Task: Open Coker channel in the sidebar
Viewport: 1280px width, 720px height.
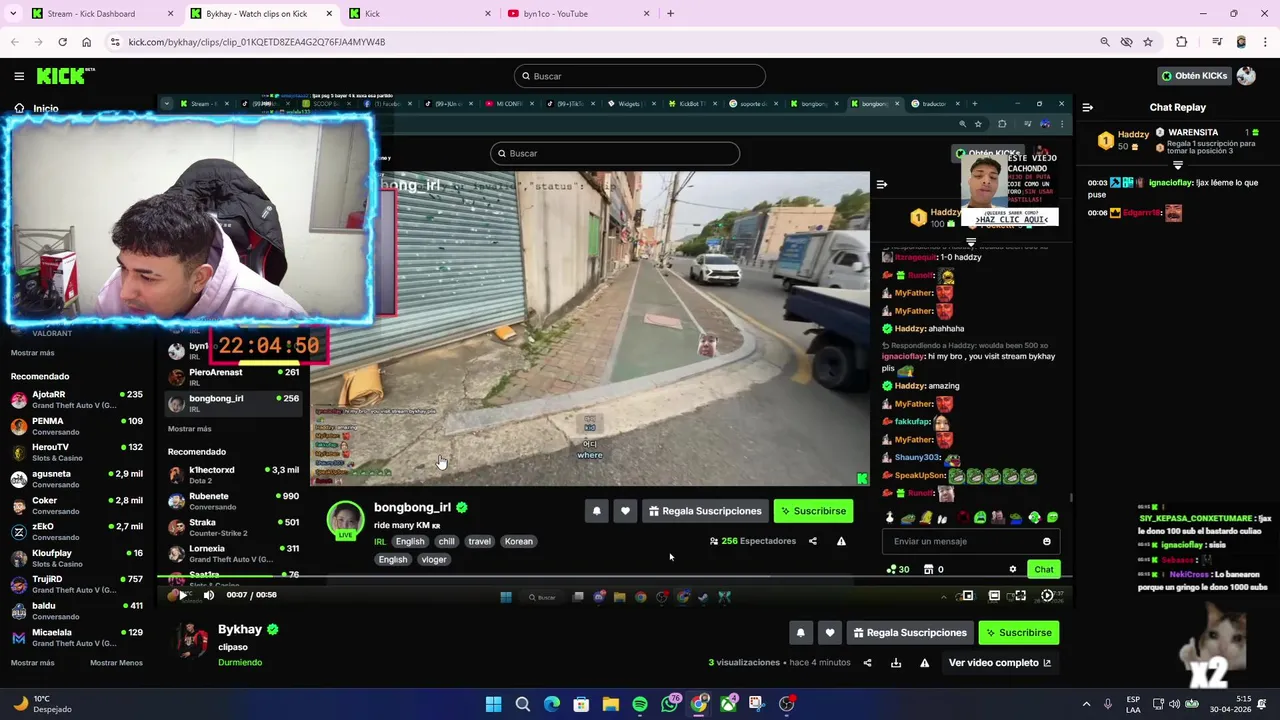Action: click(77, 505)
